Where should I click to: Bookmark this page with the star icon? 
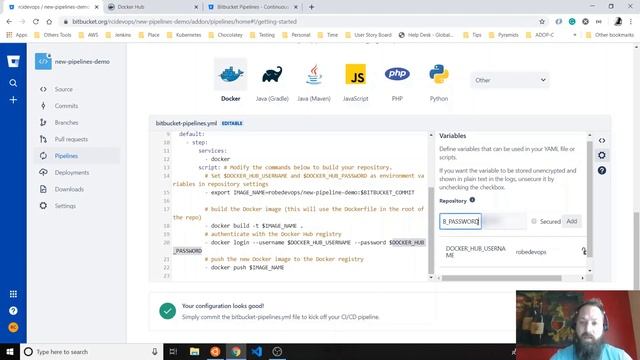542,22
